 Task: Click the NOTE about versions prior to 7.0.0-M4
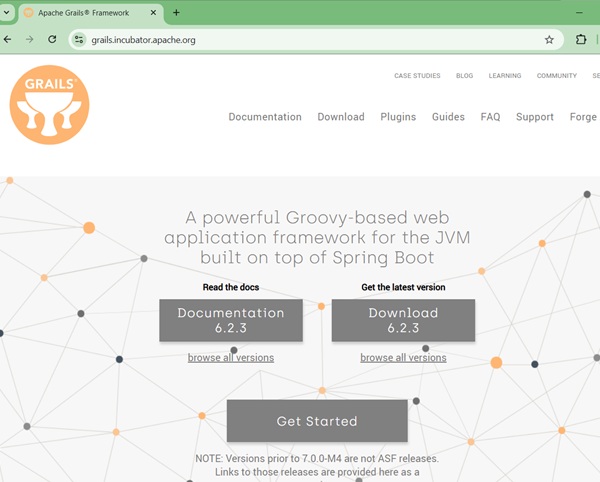click(317, 465)
